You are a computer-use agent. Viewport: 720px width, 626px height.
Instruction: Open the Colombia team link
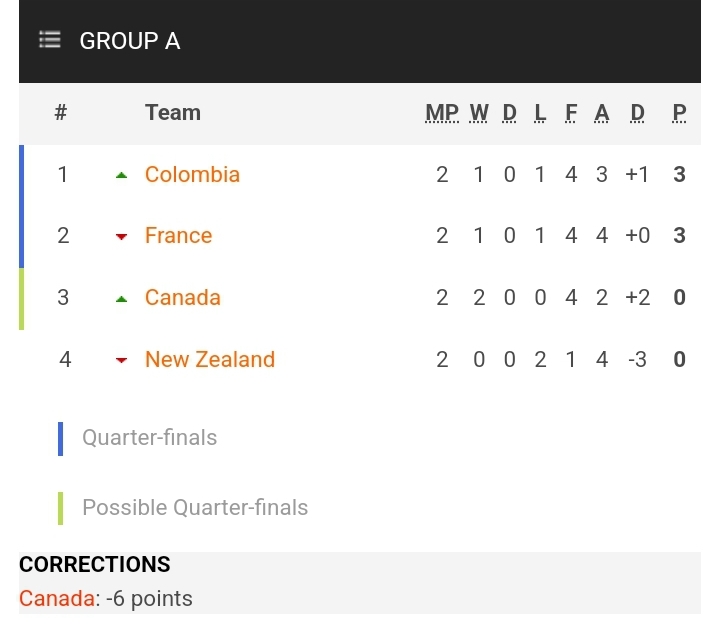coord(192,174)
